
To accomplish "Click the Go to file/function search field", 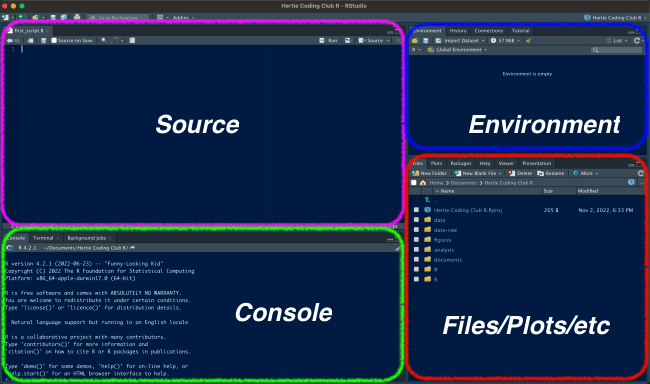I will [x=118, y=18].
